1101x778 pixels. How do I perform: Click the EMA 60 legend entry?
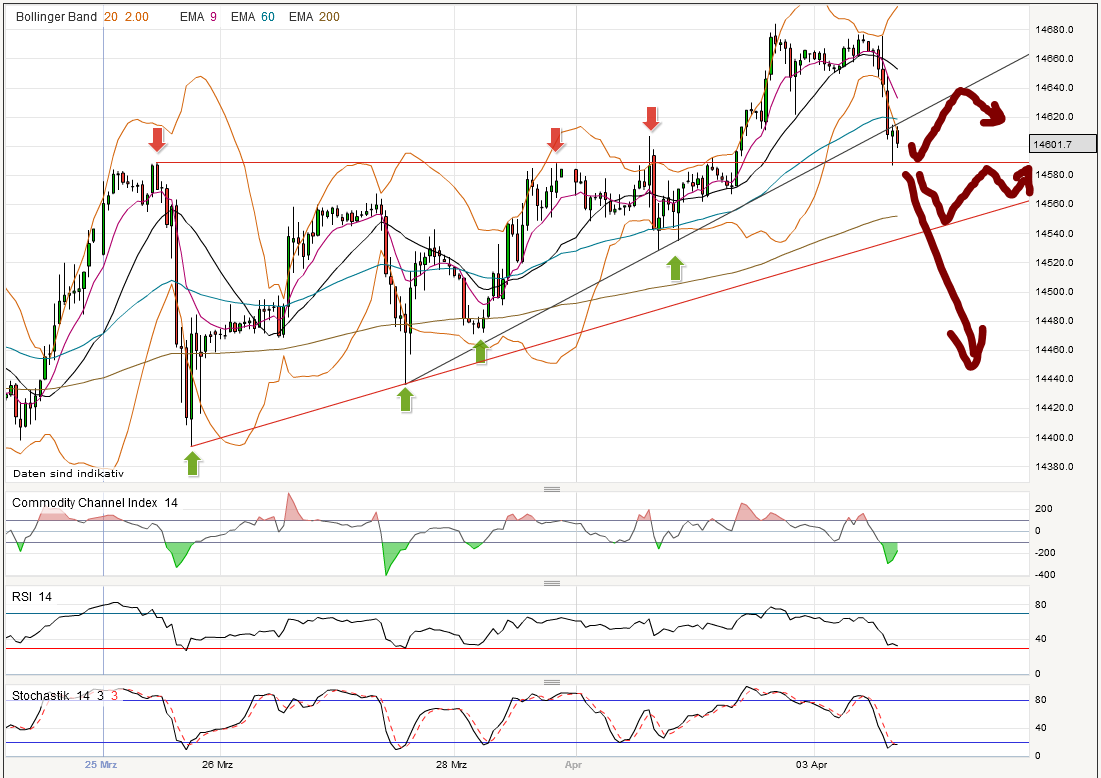point(253,17)
